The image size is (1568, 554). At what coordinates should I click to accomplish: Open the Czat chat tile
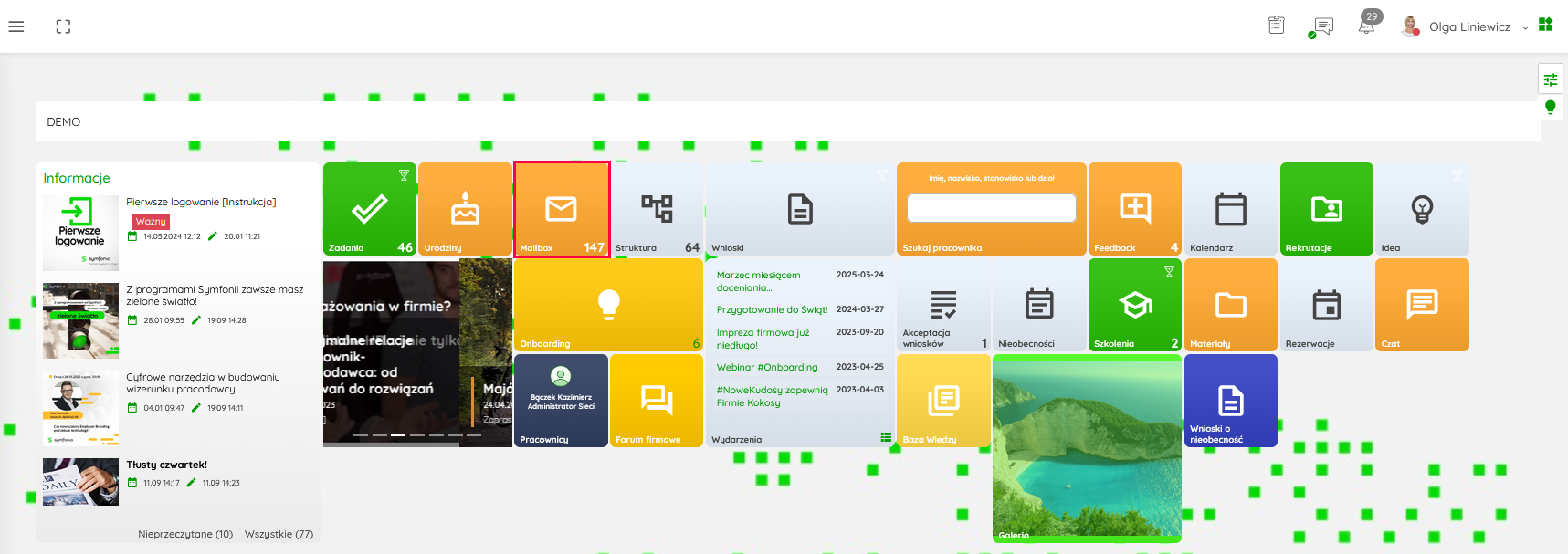pos(1421,305)
